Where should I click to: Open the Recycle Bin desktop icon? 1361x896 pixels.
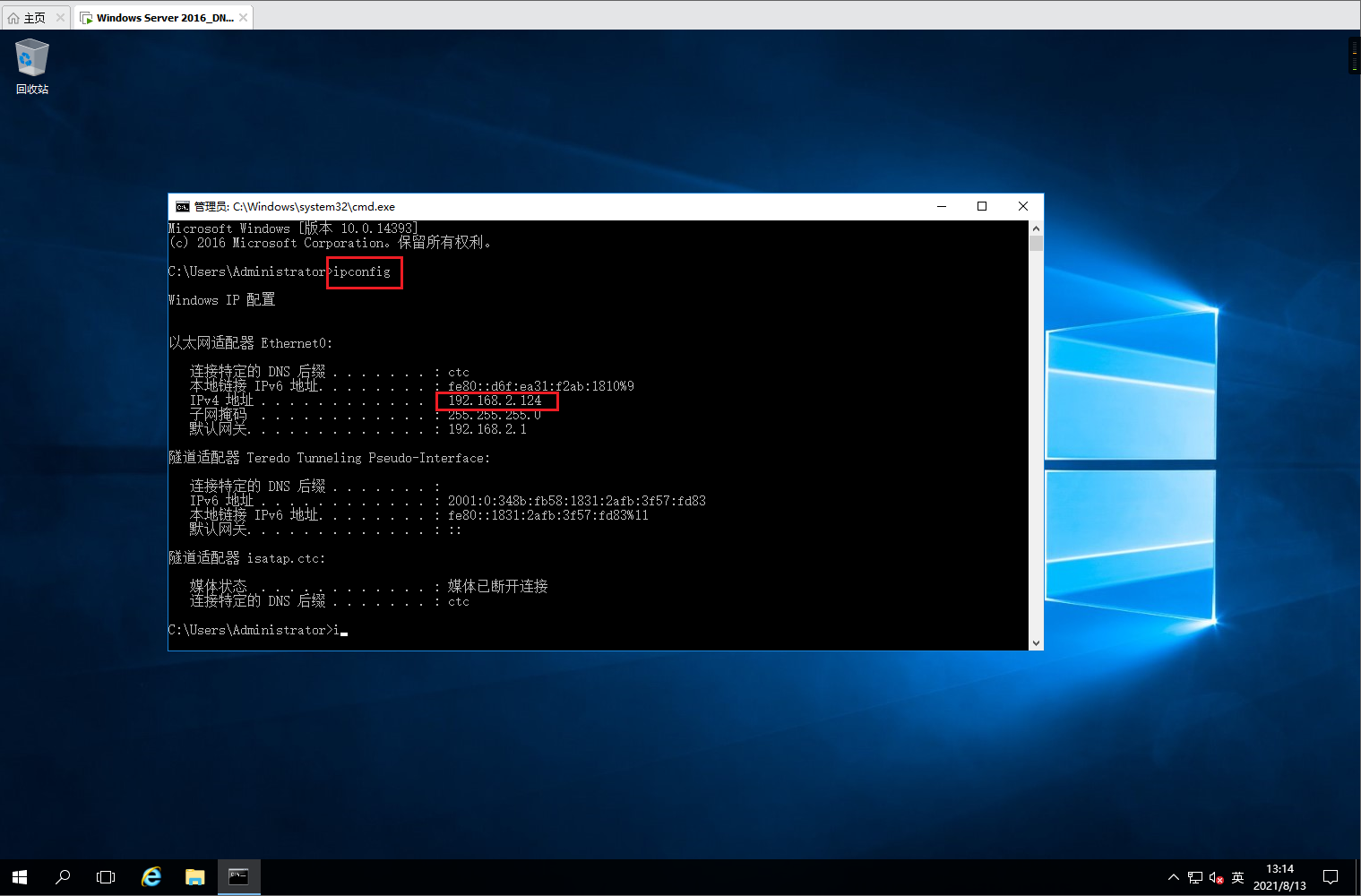(31, 65)
